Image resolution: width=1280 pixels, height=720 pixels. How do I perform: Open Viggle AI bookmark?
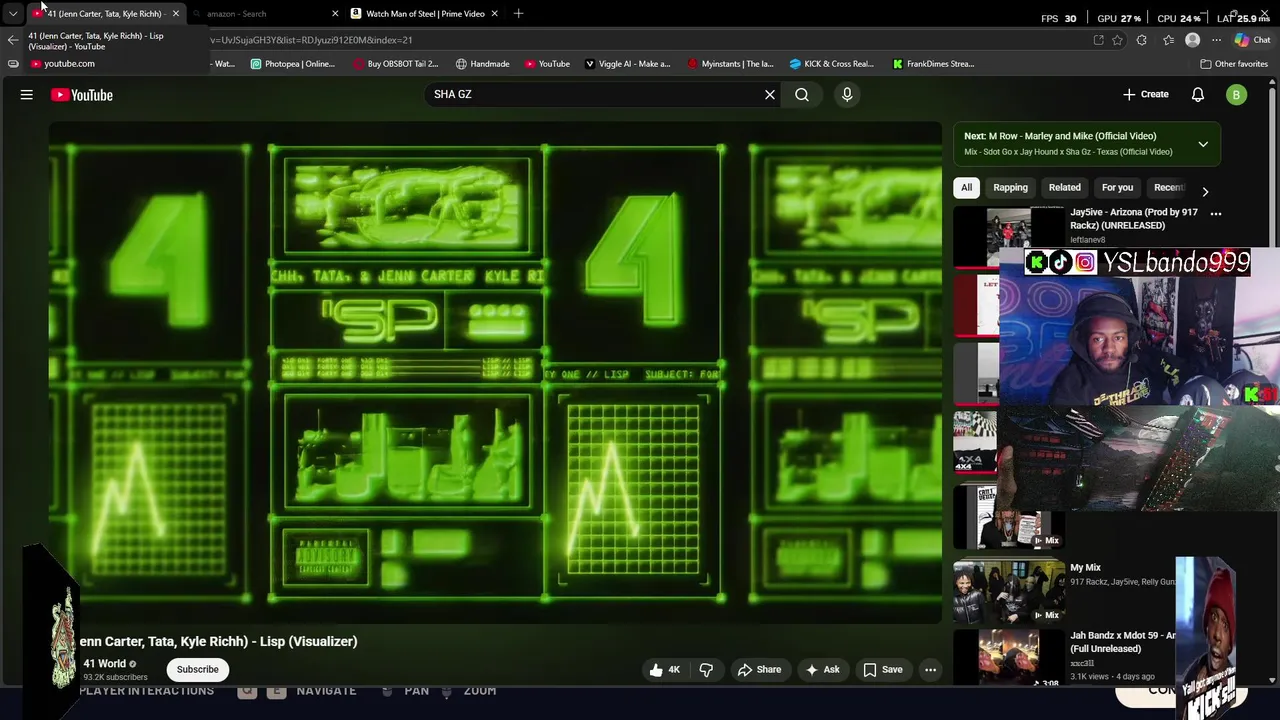click(x=627, y=64)
